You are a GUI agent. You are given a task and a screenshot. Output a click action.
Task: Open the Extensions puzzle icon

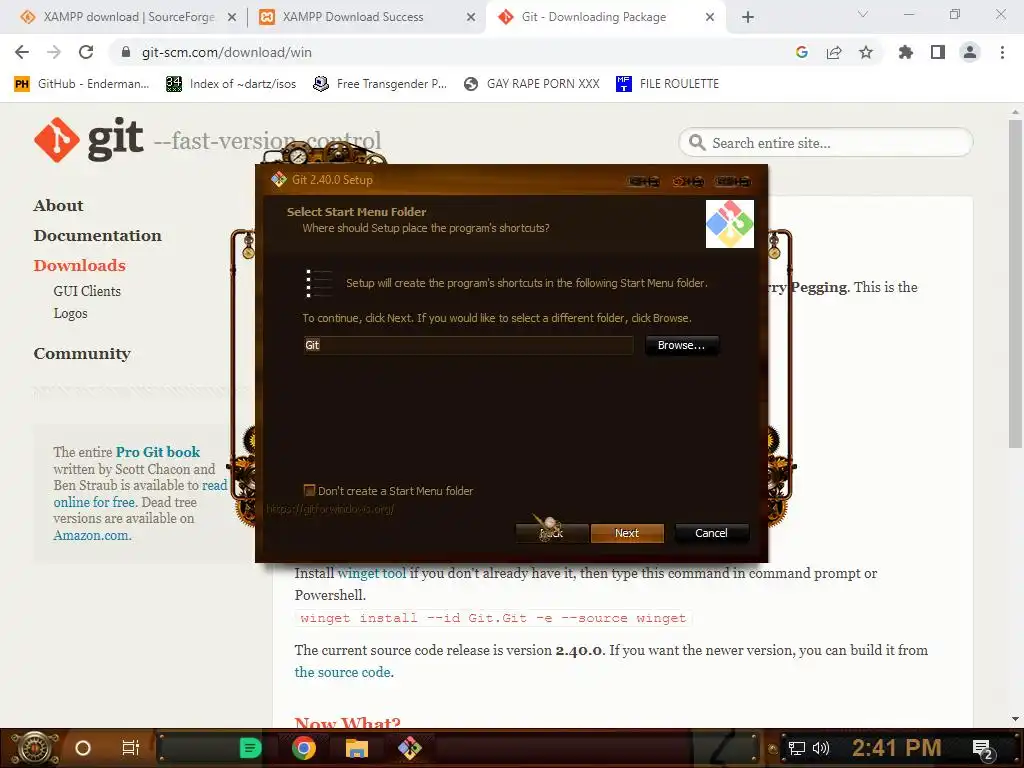tap(905, 52)
